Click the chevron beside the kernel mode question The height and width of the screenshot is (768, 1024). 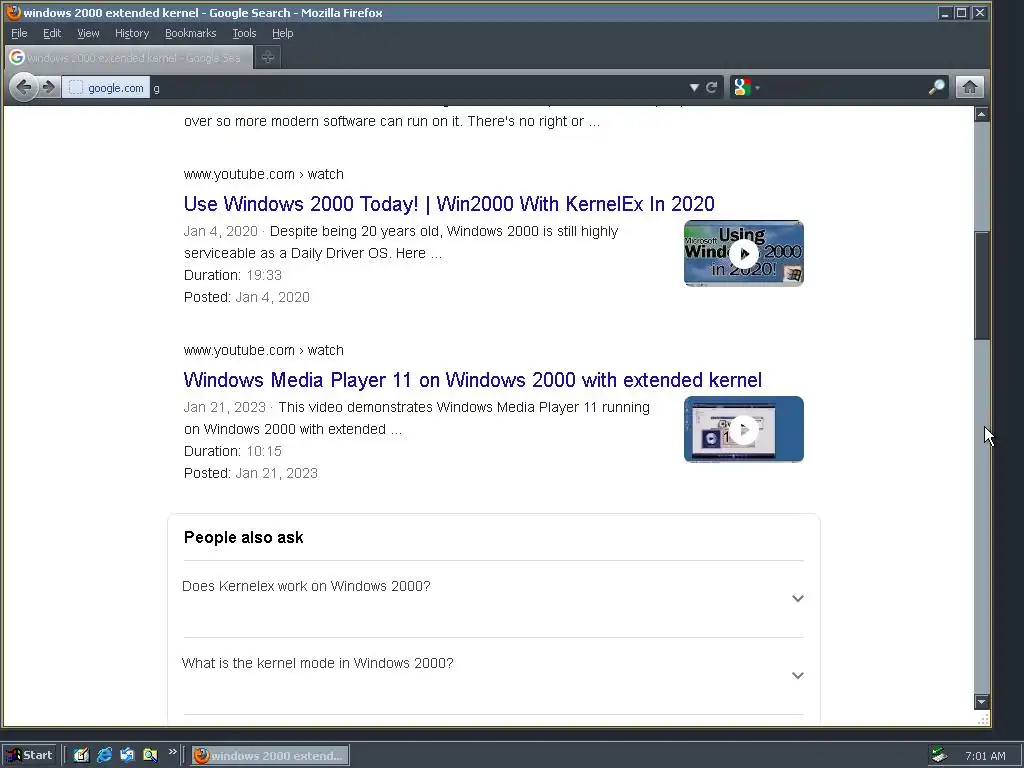[x=797, y=675]
